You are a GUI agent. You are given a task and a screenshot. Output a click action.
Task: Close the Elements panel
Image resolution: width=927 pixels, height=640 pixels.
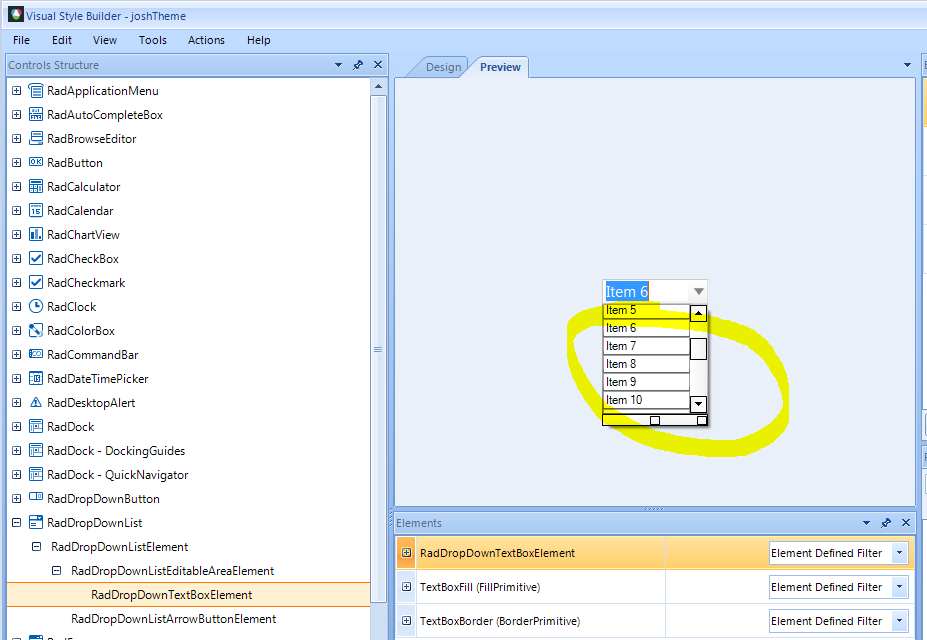pos(906,522)
